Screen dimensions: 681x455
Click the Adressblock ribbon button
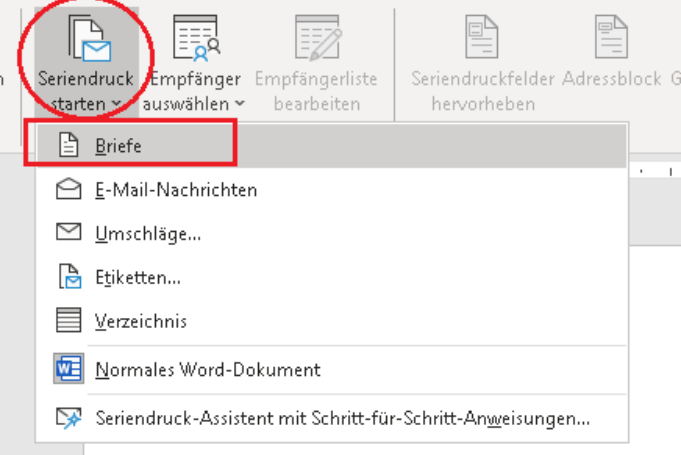(612, 52)
